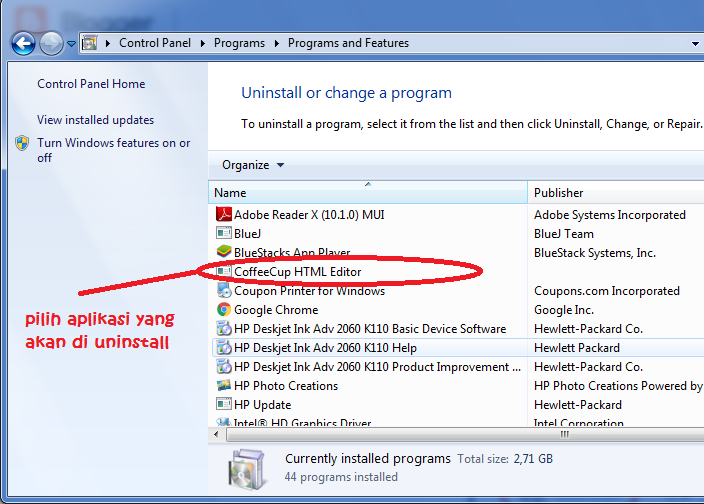The width and height of the screenshot is (704, 504).
Task: Click the Total size 2,71 GB value
Action: pos(533,459)
